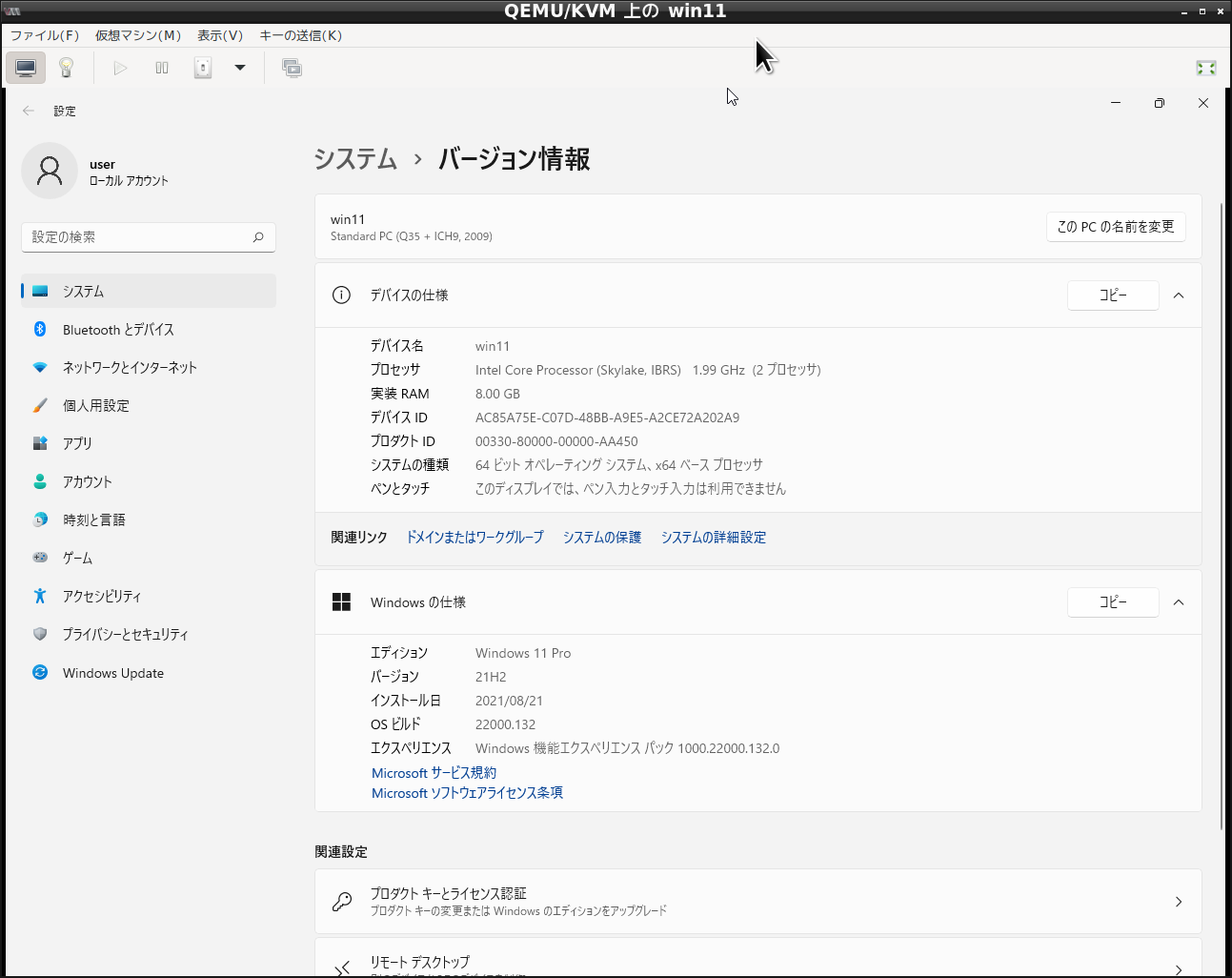1232x978 pixels.
Task: Shut down the virtual machine icon
Action: [x=203, y=68]
